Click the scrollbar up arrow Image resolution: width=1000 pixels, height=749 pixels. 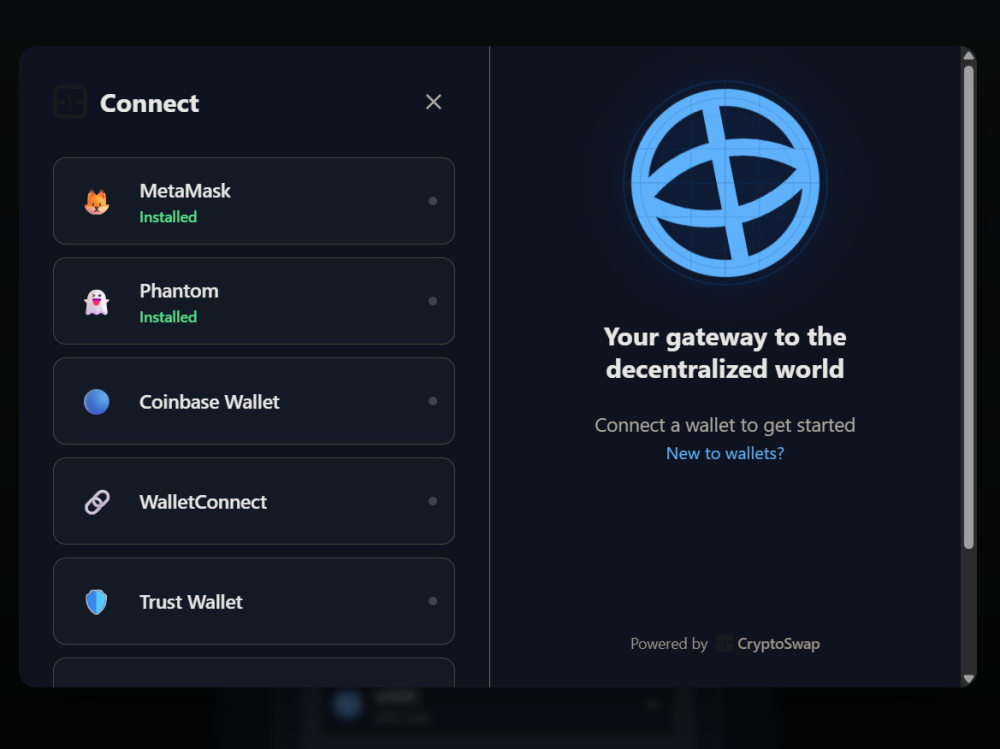click(969, 56)
